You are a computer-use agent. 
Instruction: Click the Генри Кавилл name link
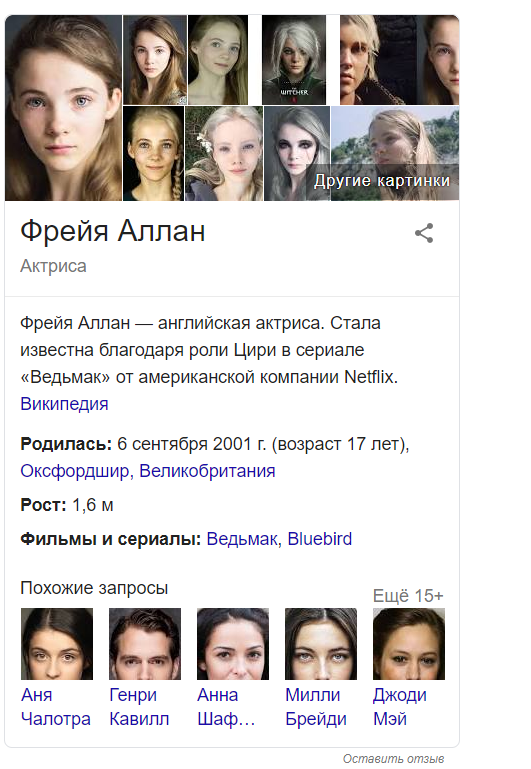click(139, 707)
